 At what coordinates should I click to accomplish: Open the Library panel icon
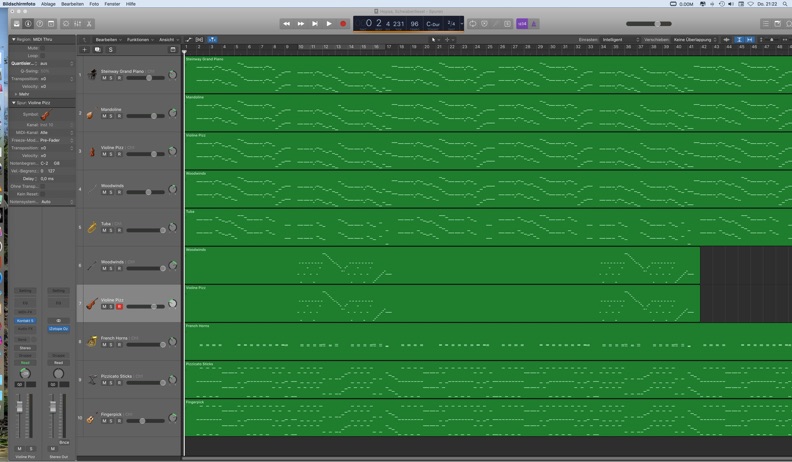click(17, 24)
